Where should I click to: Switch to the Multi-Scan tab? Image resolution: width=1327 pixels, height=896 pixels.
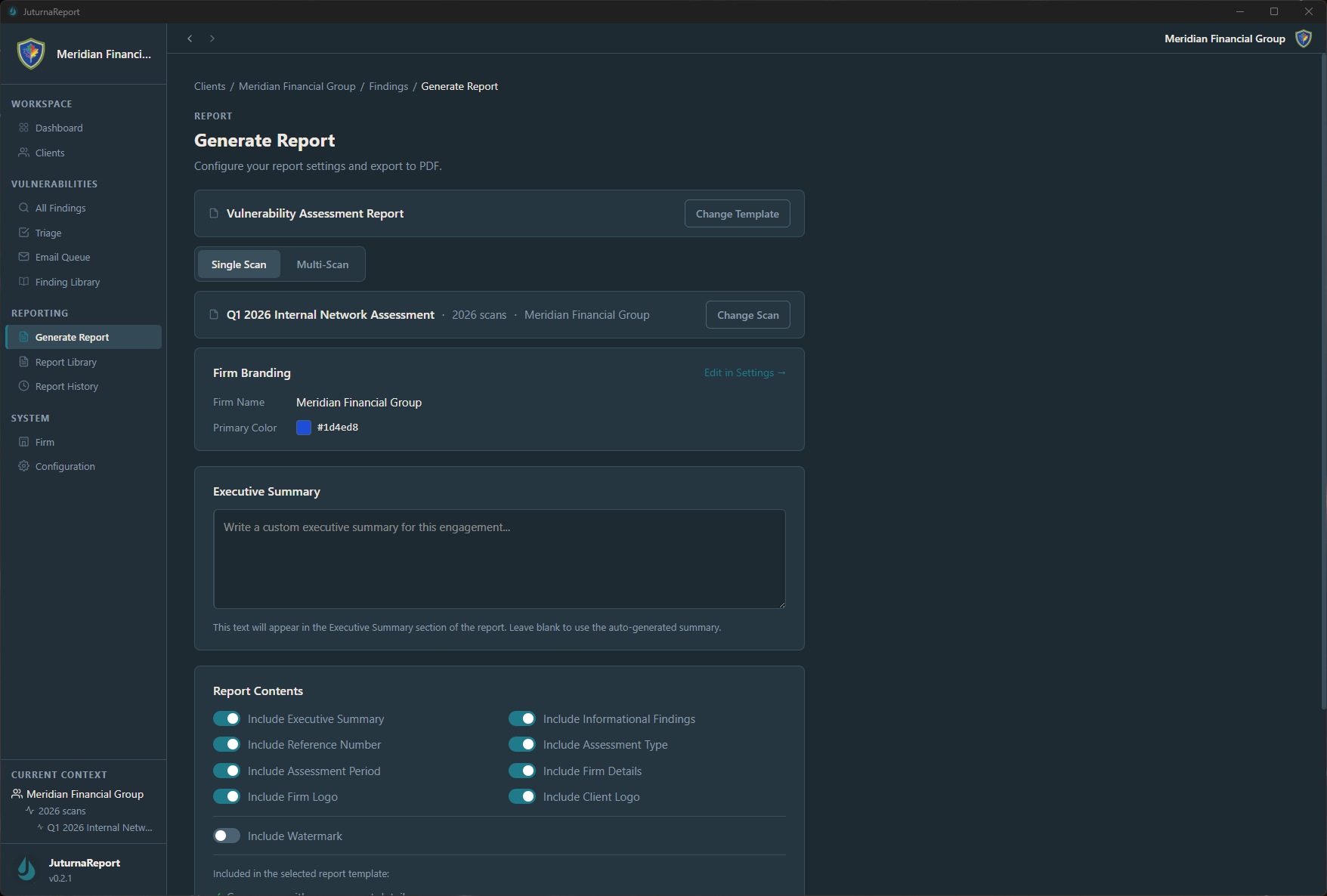(322, 264)
